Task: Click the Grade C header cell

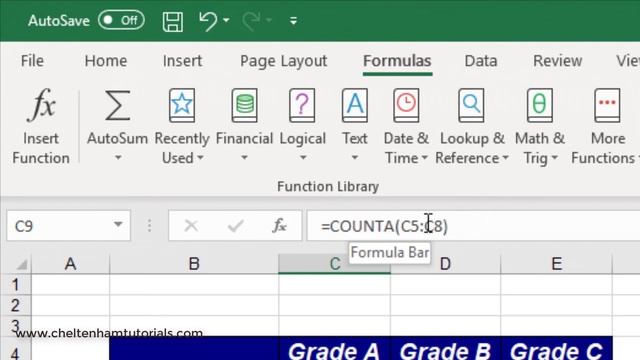Action: (556, 349)
